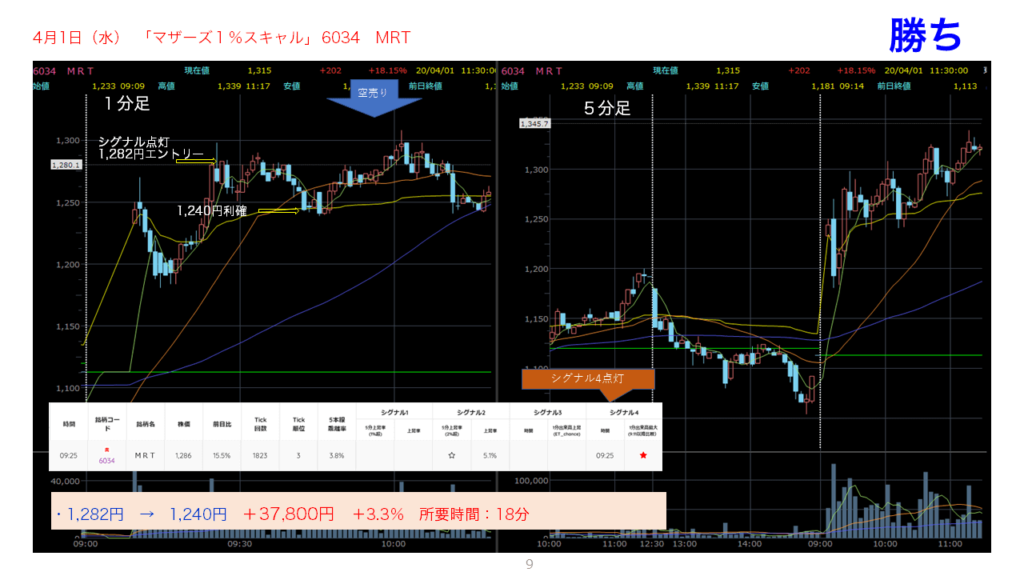Viewport: 1024px width, 576px height.
Task: Click the シグナル1 group header
Action: point(394,412)
